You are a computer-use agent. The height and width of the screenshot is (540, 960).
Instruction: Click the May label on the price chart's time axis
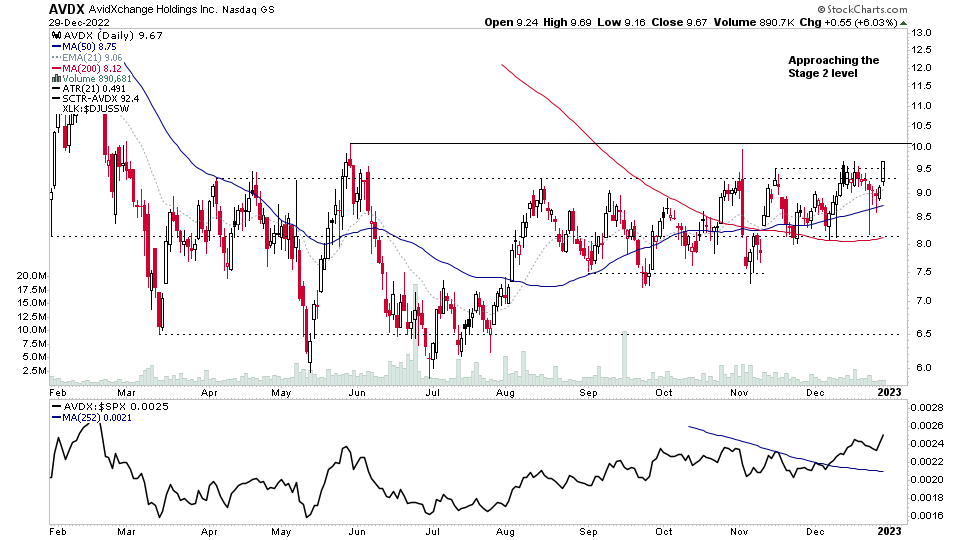(281, 392)
